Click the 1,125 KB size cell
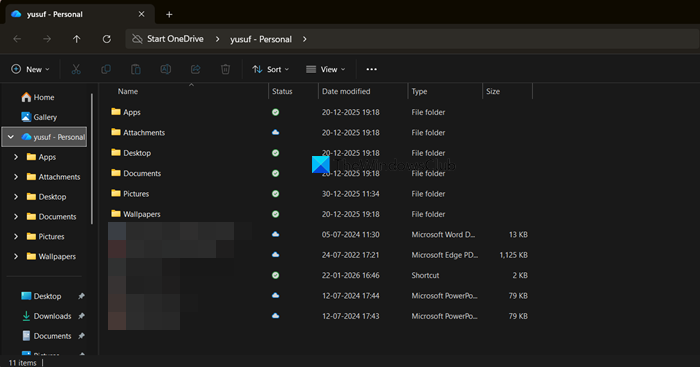The image size is (700, 367). (x=513, y=255)
